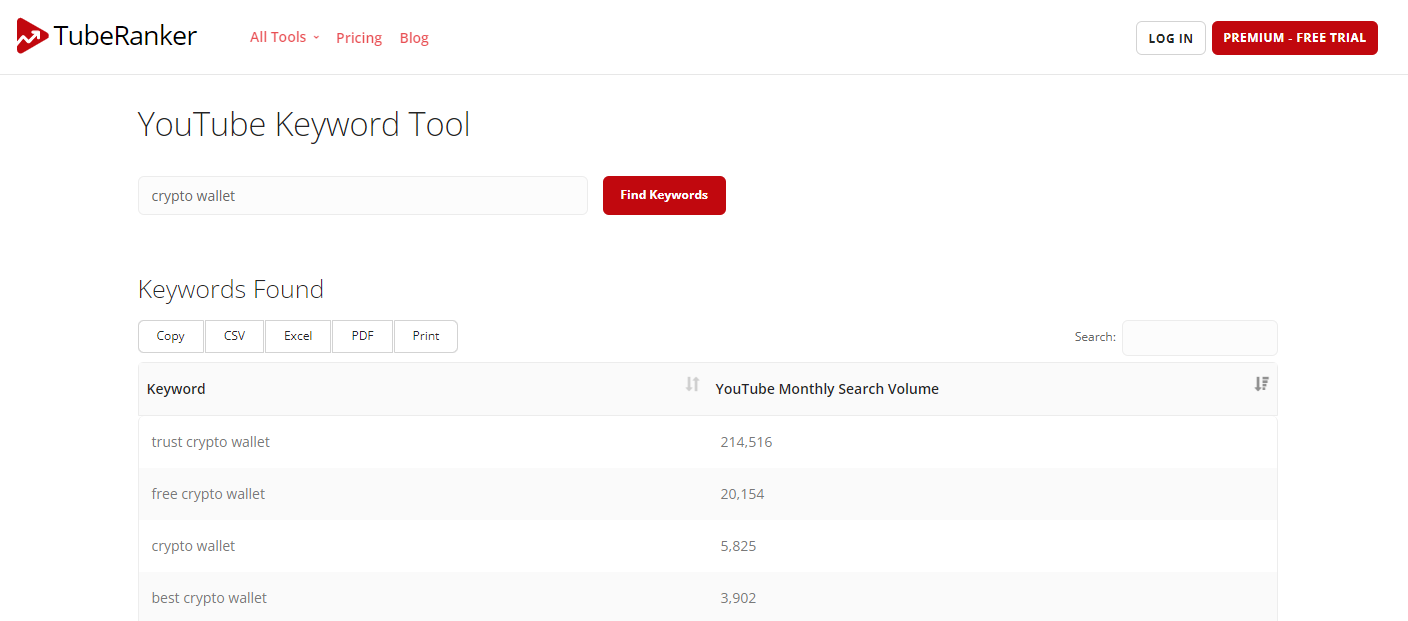Select the 'crypto wallet' keyword cell in table

tap(193, 546)
